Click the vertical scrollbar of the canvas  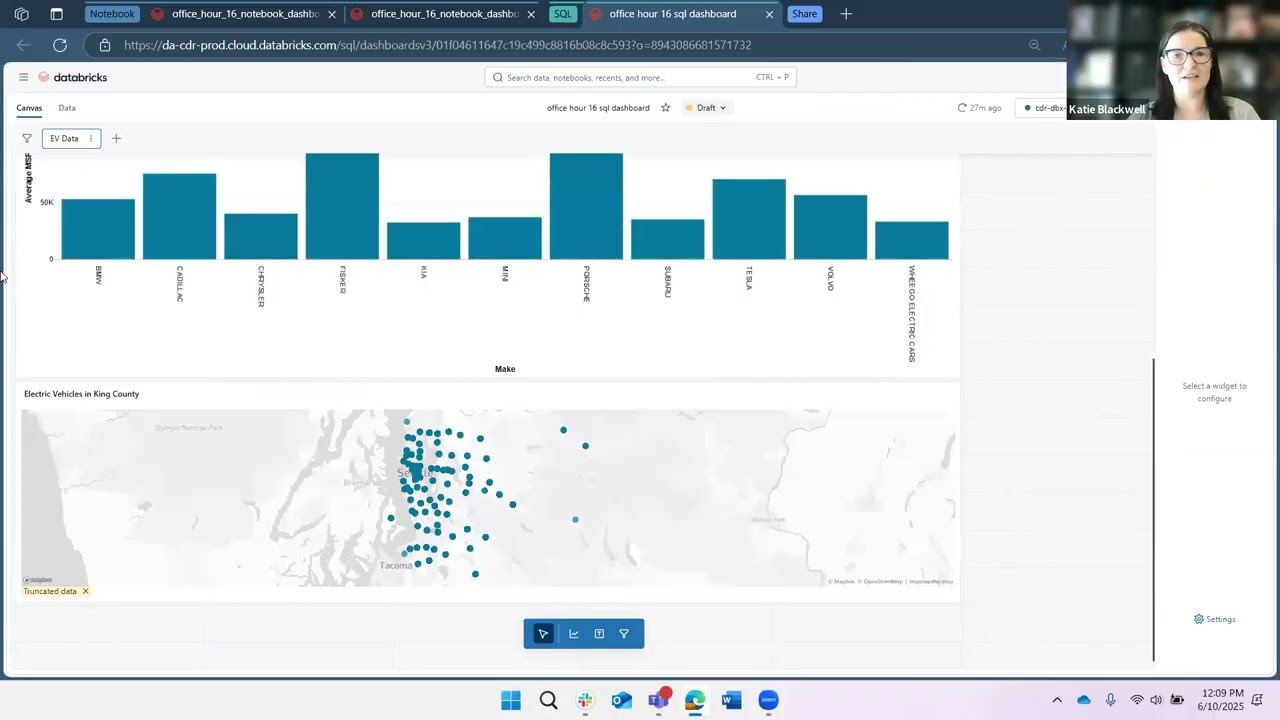pyautogui.click(x=1153, y=510)
